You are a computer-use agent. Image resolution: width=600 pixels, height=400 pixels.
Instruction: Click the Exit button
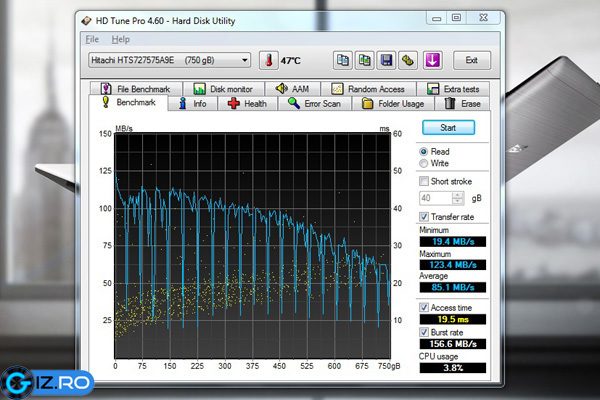click(471, 60)
